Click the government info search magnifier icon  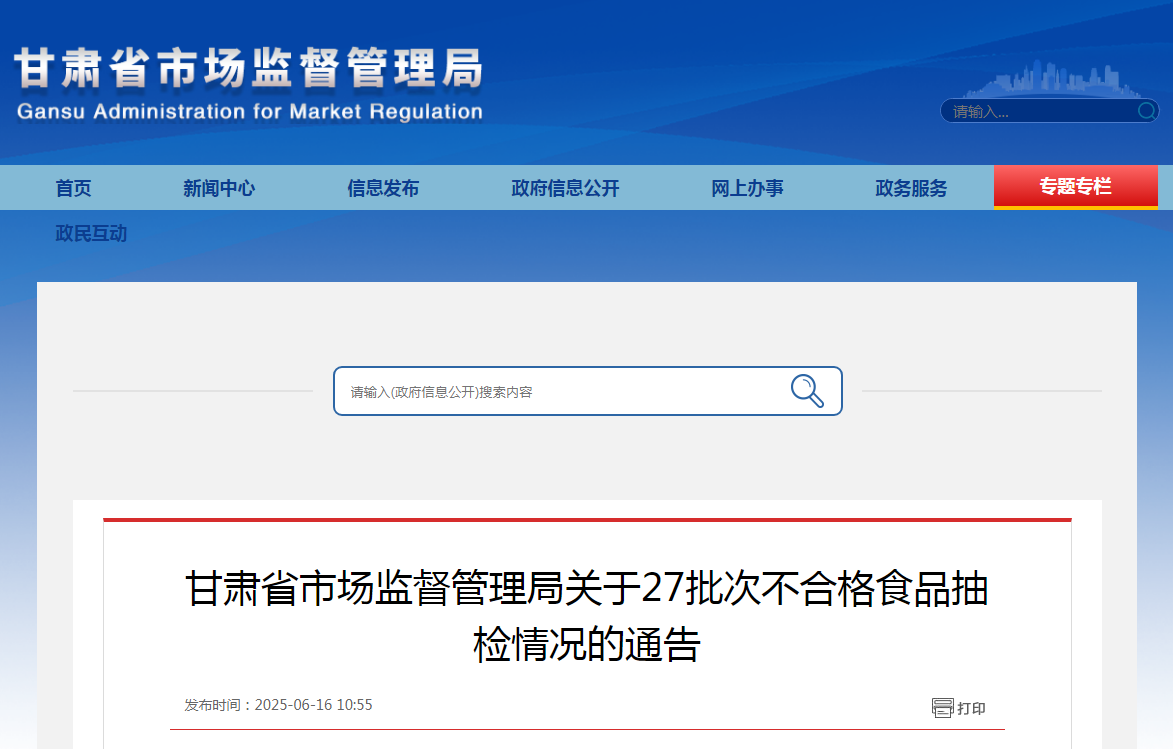point(807,391)
